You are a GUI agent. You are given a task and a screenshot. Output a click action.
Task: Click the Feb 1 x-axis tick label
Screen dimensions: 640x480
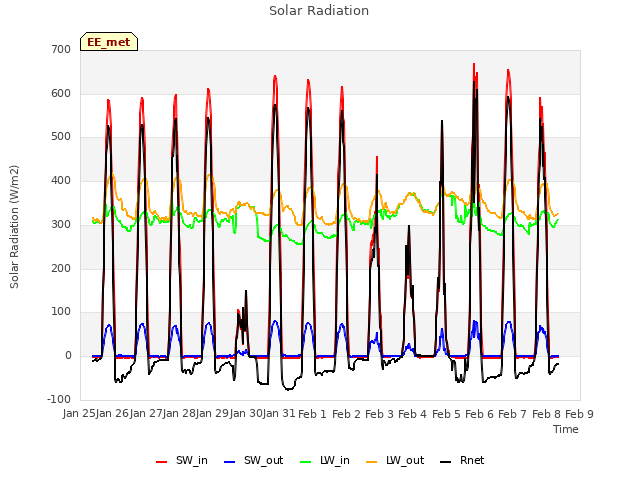313,414
